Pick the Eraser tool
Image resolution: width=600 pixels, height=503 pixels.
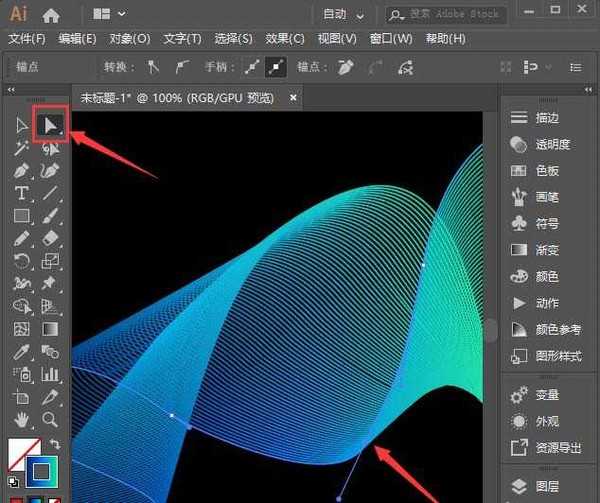pyautogui.click(x=50, y=238)
